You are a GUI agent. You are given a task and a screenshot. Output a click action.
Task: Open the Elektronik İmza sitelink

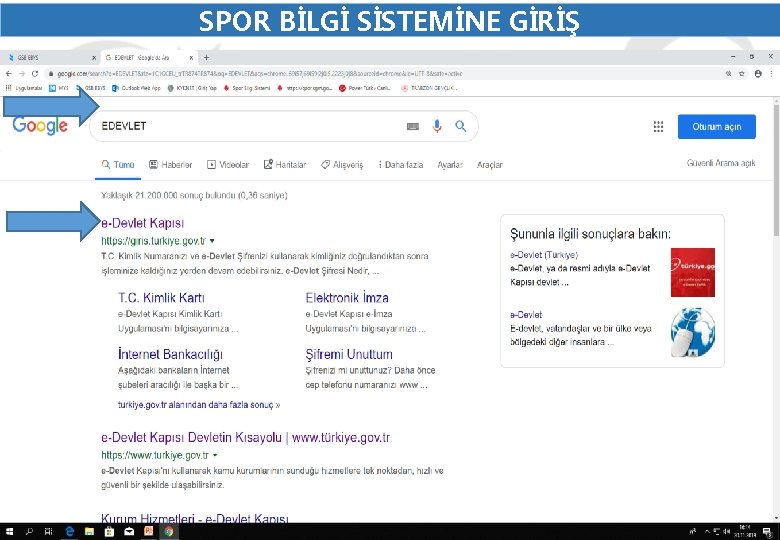[347, 298]
